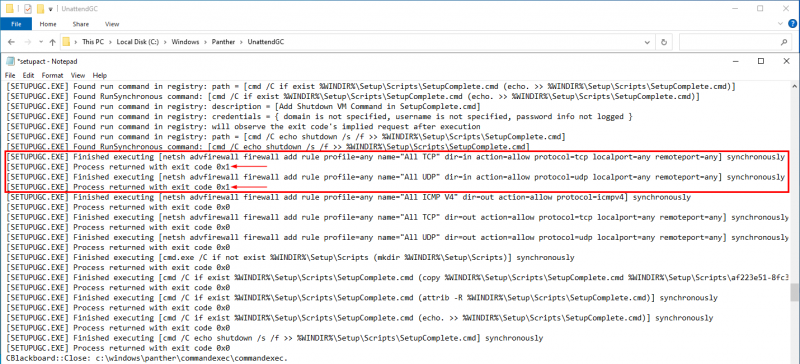Screen dimensions: 800x364
Task: Open the Customize Quick Access Toolbar dropdown
Action: (50, 9)
